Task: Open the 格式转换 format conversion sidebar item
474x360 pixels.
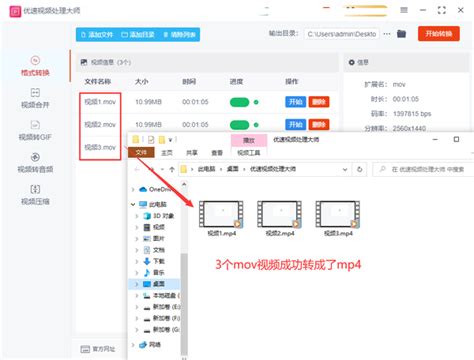Action: click(35, 66)
